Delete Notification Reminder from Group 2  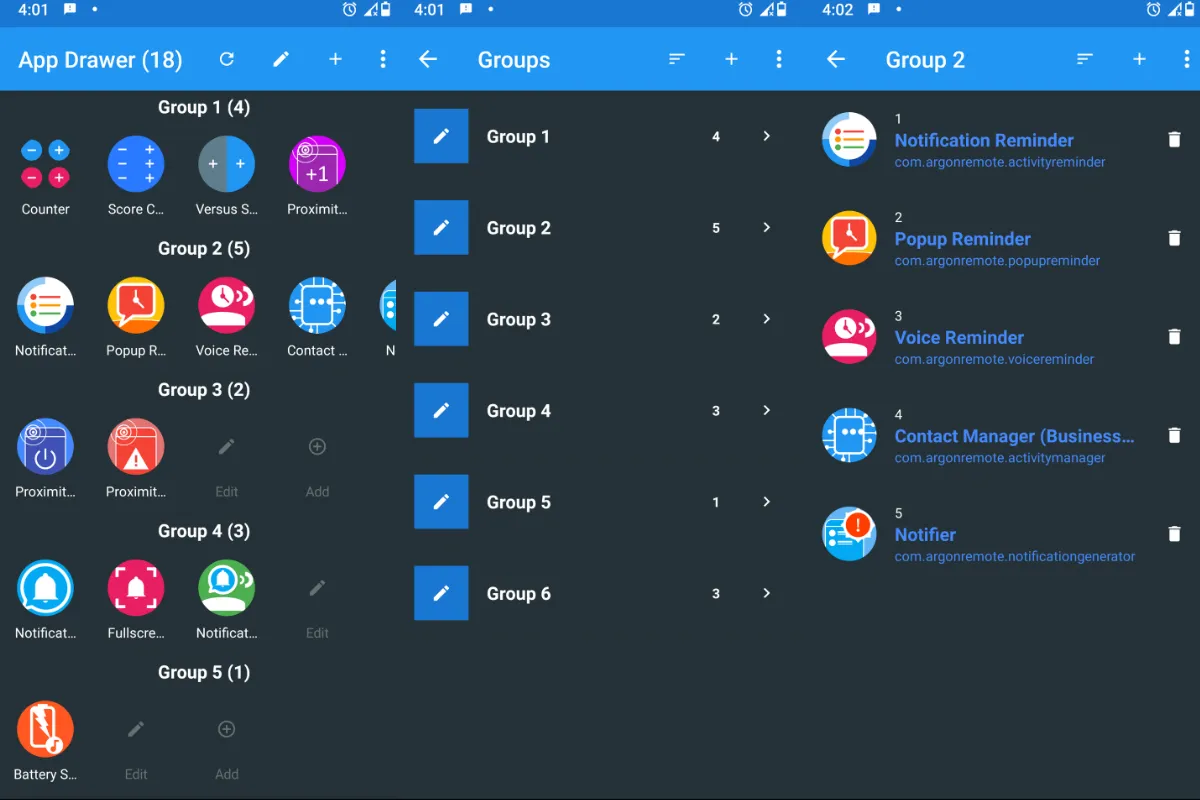tap(1174, 140)
